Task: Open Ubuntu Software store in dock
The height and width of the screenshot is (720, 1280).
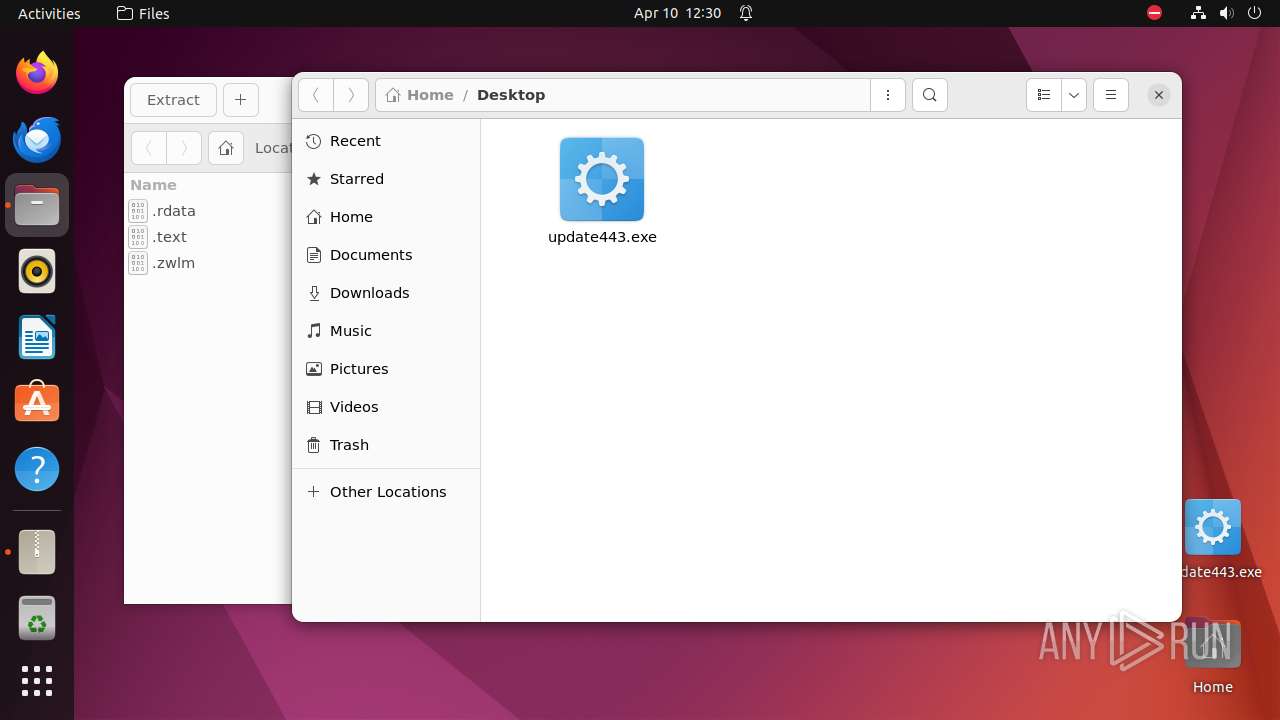Action: coord(37,403)
